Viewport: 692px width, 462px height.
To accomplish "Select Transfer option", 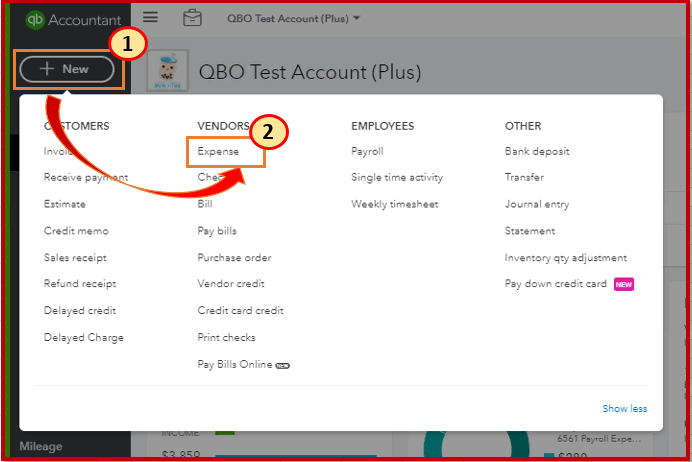I will tap(524, 177).
